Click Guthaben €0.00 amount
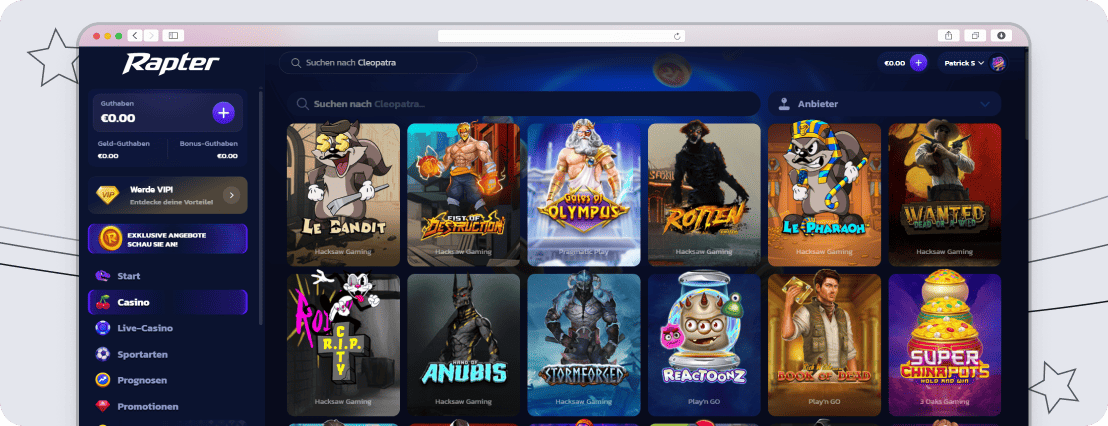 (118, 118)
